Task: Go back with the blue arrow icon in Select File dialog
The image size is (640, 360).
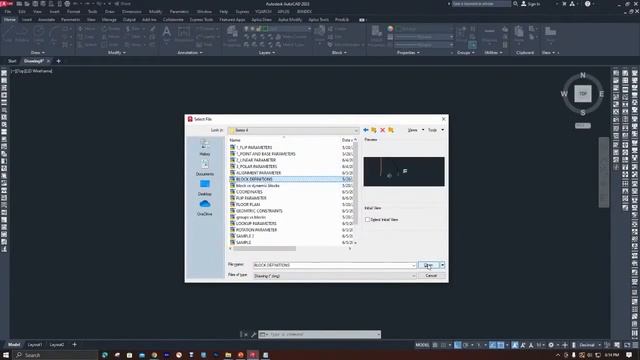Action: (366, 130)
